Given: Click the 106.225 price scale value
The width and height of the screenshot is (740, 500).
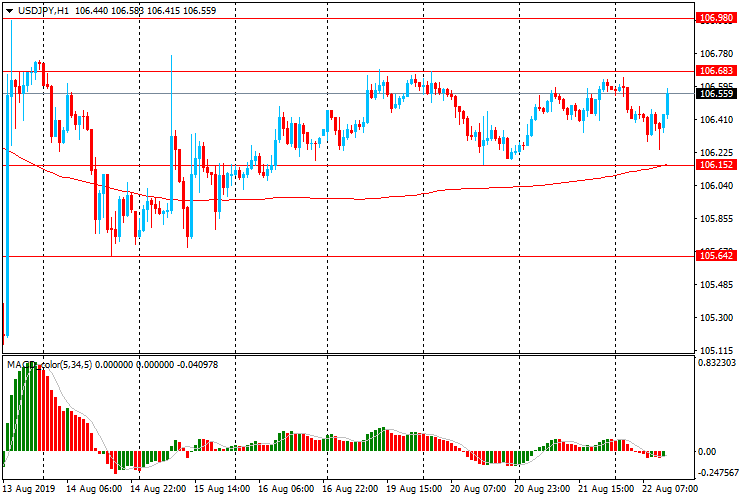Looking at the screenshot, I should (x=716, y=153).
